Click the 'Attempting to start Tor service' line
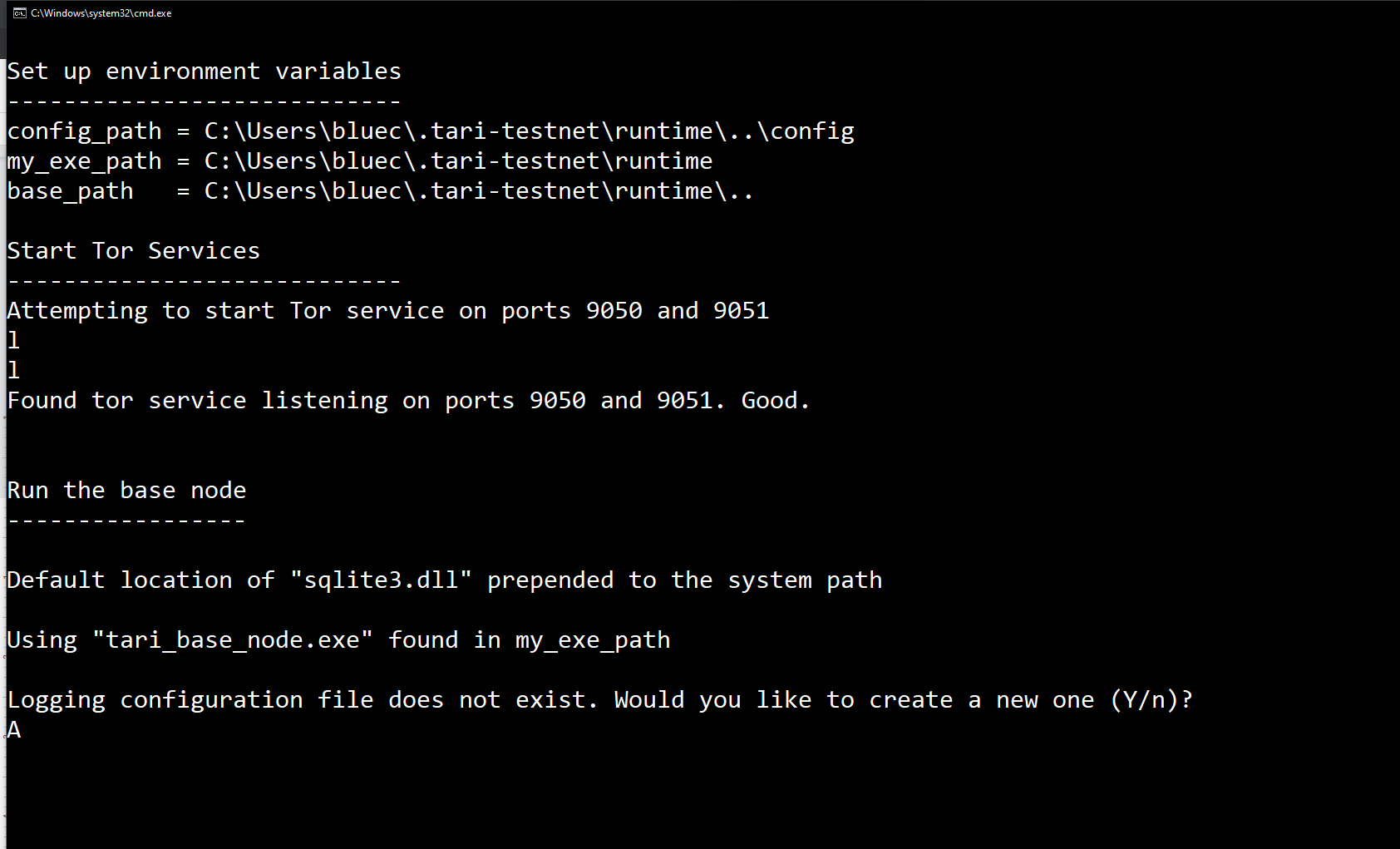Image resolution: width=1400 pixels, height=849 pixels. pyautogui.click(x=387, y=311)
